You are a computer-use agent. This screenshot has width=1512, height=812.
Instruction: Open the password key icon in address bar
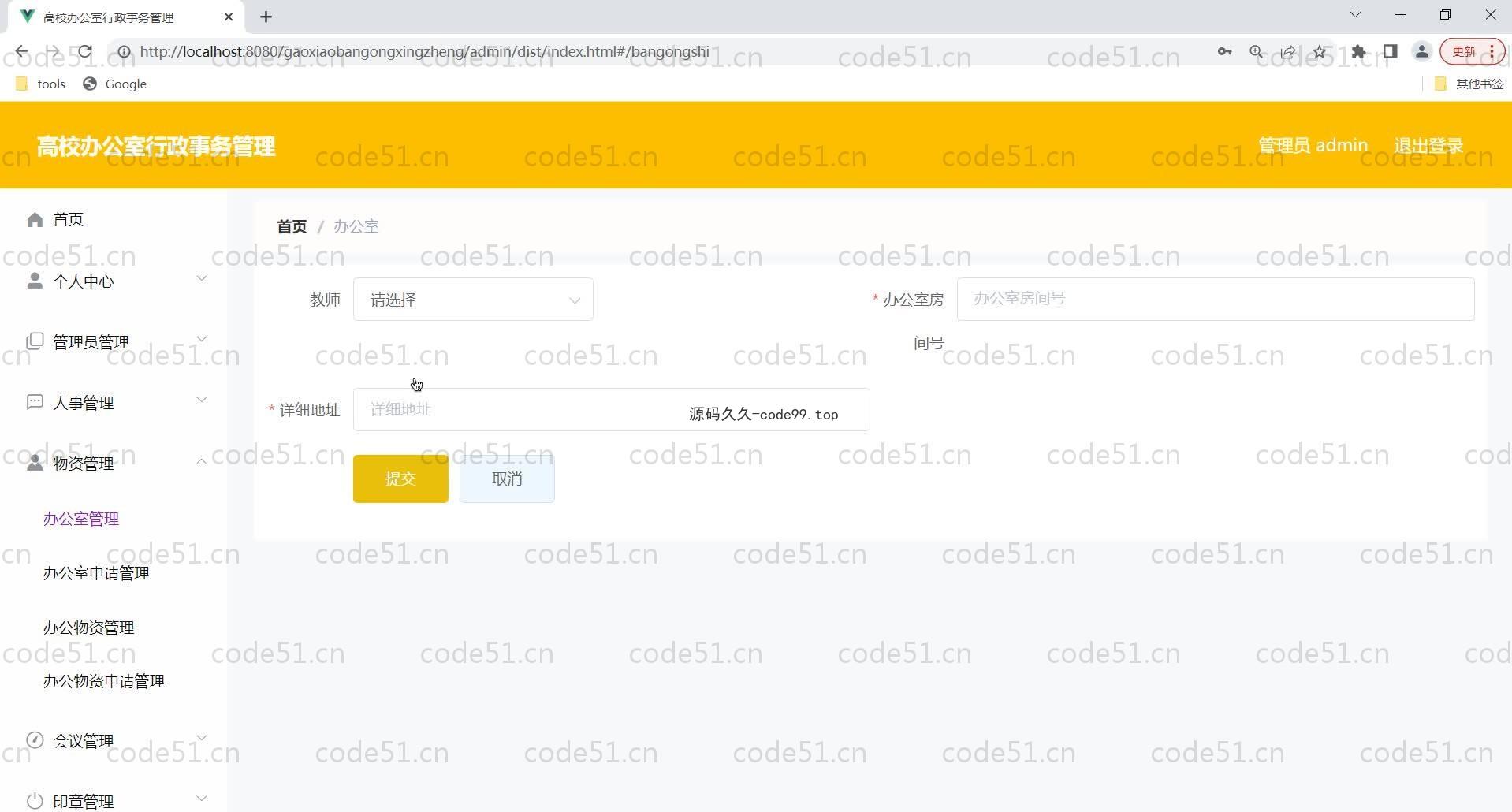pyautogui.click(x=1224, y=52)
